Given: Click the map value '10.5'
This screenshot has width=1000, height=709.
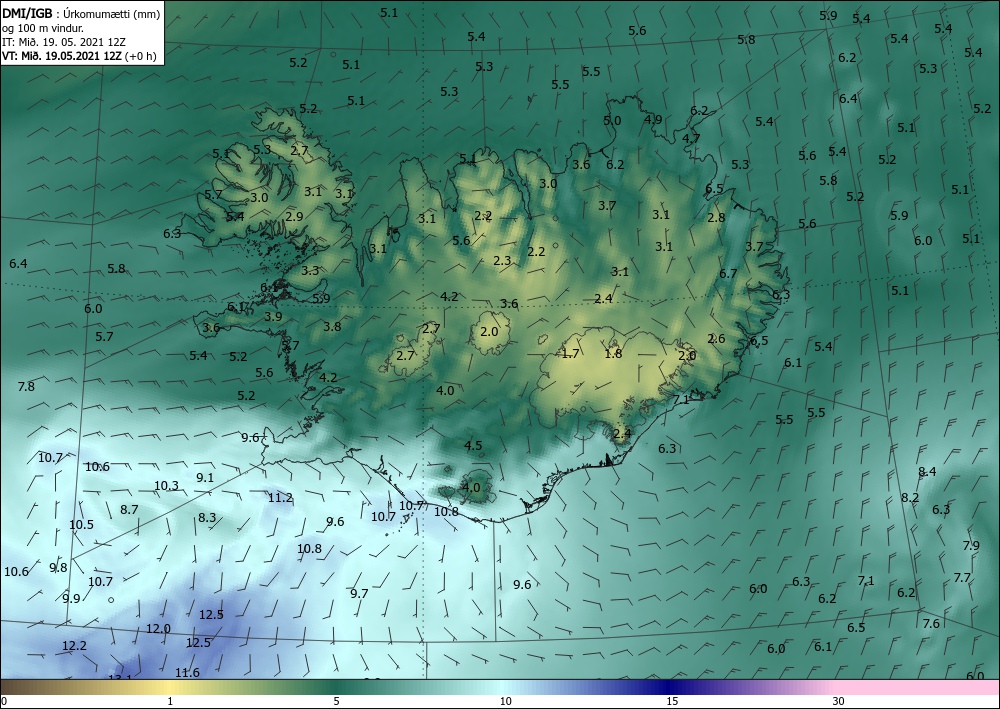Looking at the screenshot, I should pyautogui.click(x=81, y=525).
